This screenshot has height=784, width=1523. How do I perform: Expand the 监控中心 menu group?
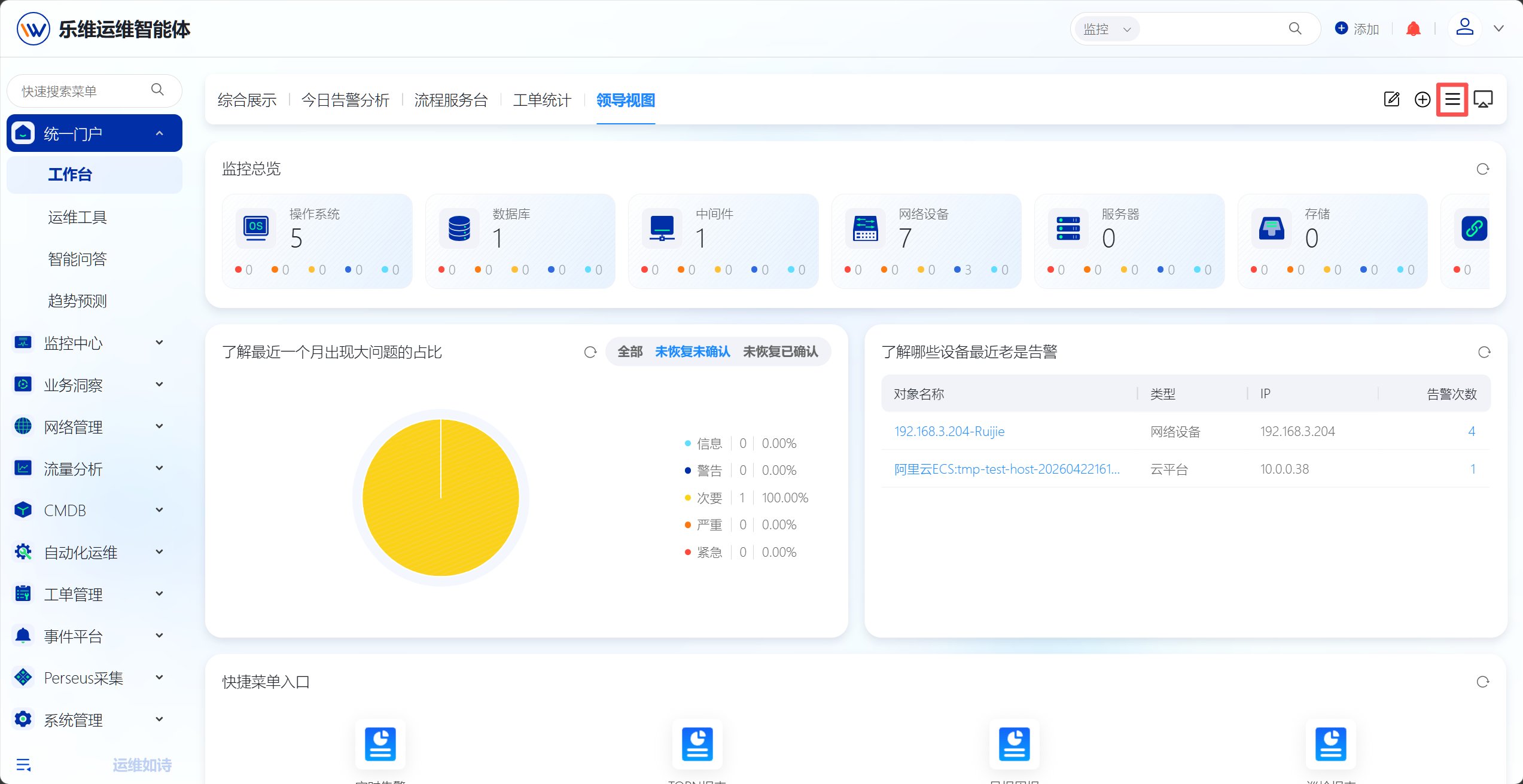coord(95,343)
